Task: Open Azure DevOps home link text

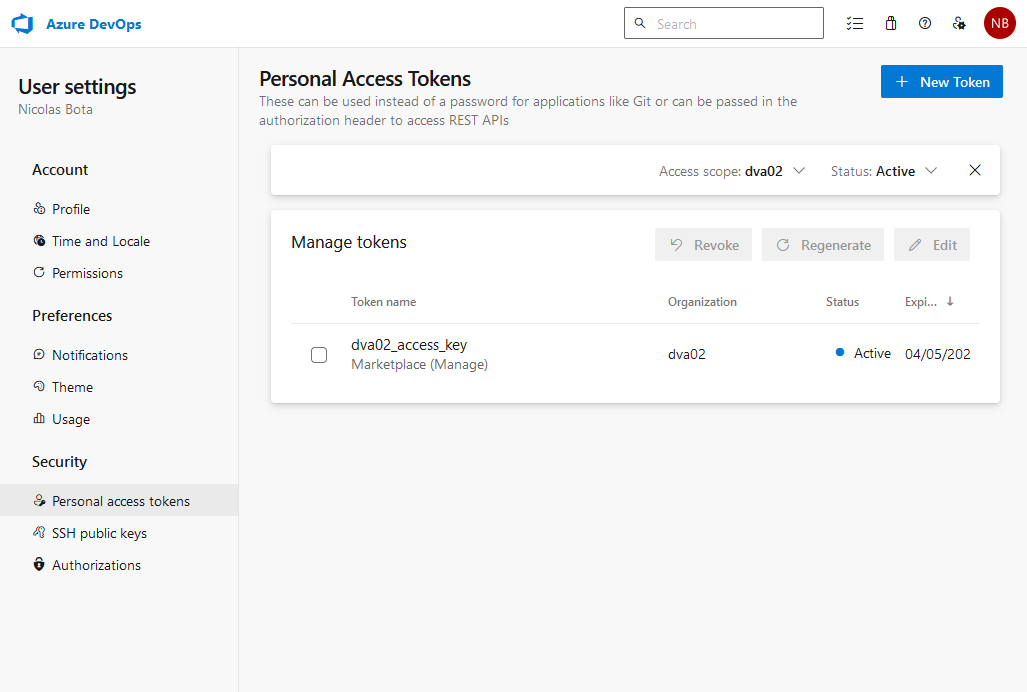Action: tap(94, 24)
